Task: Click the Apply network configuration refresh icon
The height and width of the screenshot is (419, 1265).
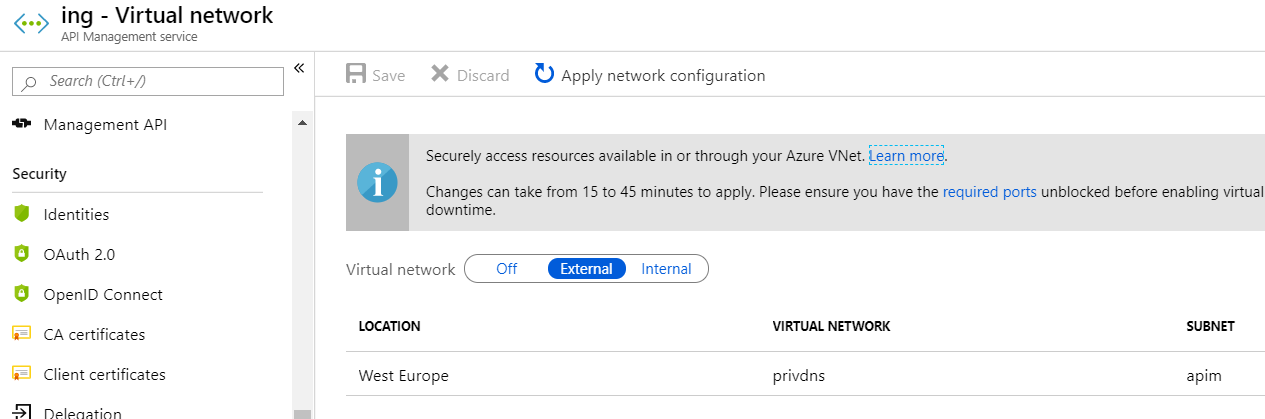Action: click(x=544, y=74)
